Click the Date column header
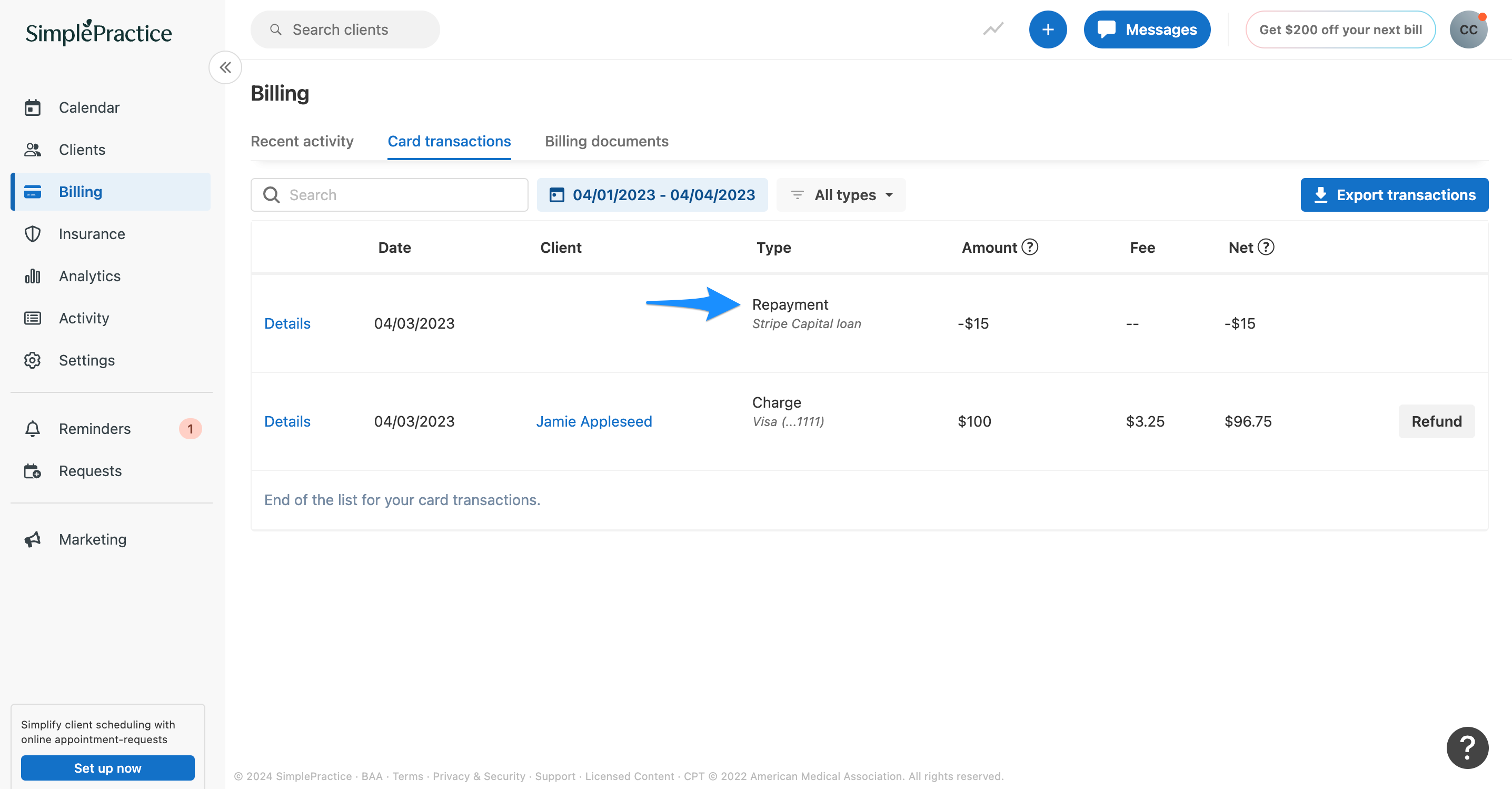Viewport: 1512px width, 789px height. [394, 248]
